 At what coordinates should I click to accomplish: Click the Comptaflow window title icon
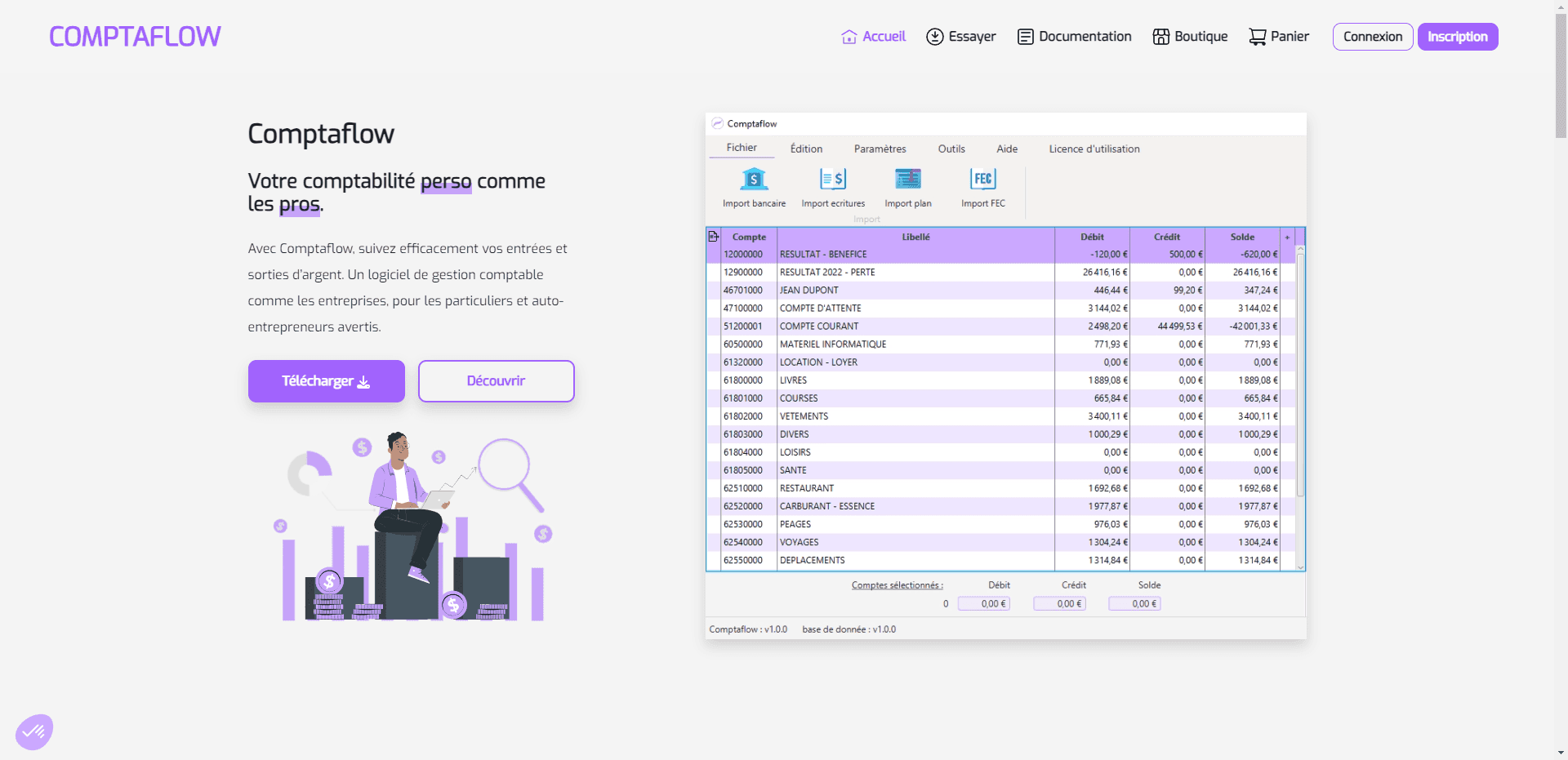click(x=717, y=123)
